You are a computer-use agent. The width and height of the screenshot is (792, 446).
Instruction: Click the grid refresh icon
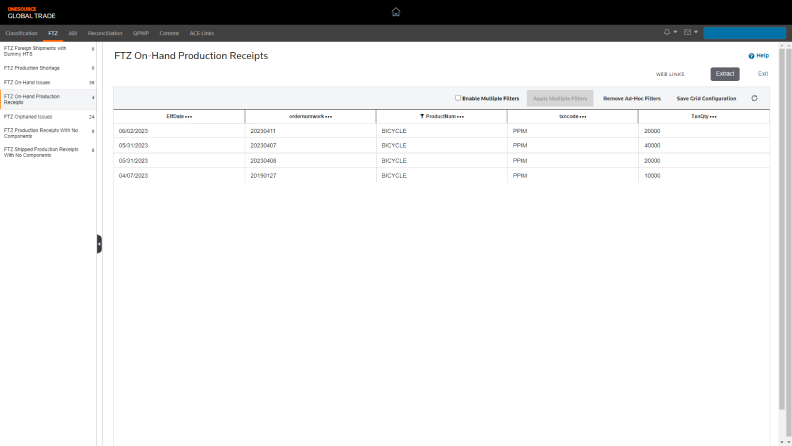(754, 98)
